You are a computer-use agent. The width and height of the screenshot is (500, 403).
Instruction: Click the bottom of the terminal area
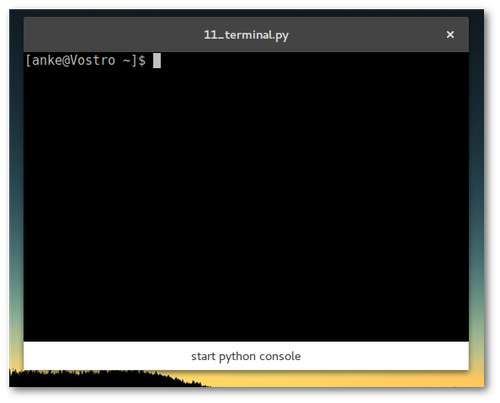click(x=246, y=333)
